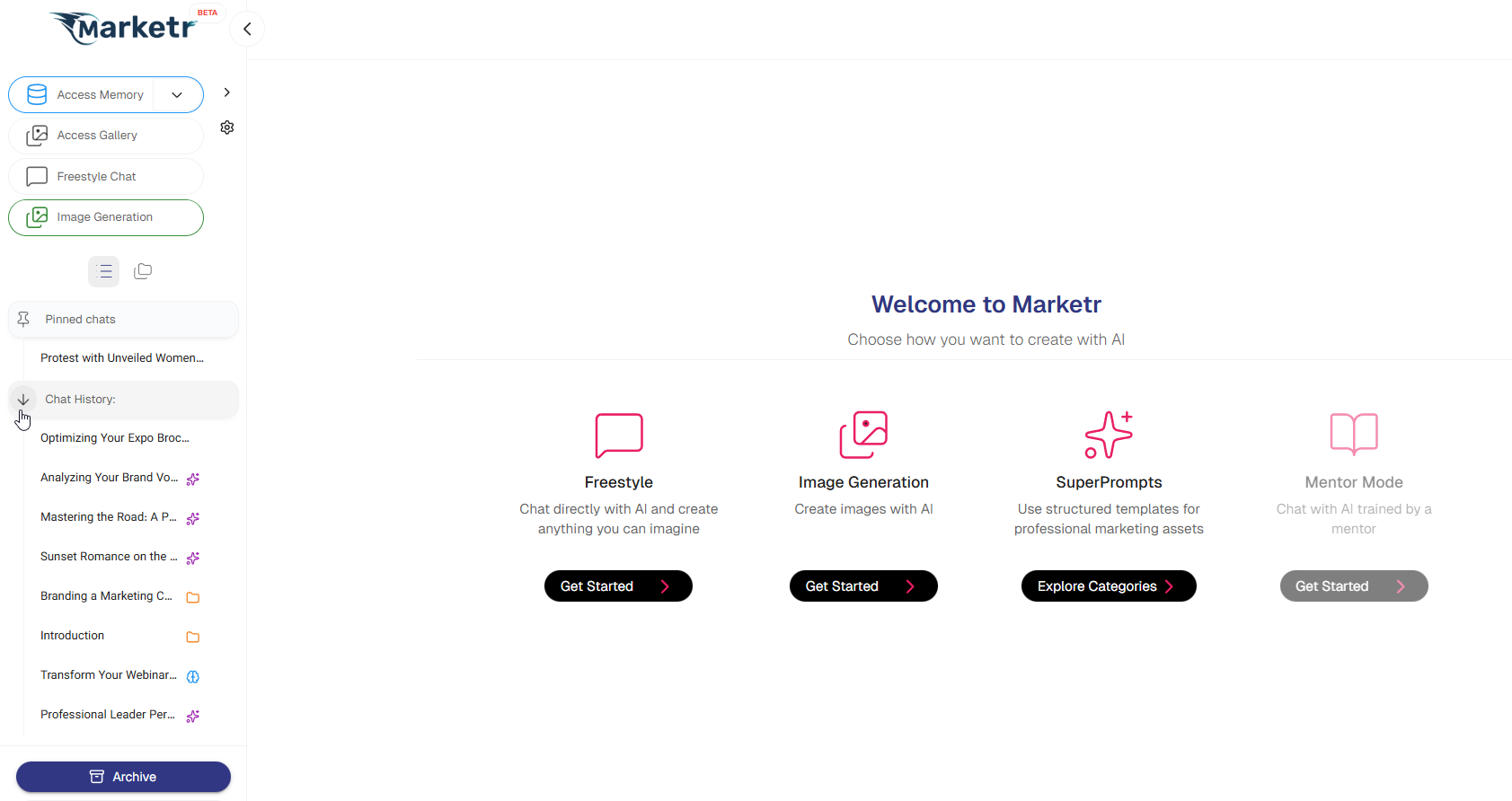Open Access Gallery
The image size is (1512, 801).
(106, 136)
